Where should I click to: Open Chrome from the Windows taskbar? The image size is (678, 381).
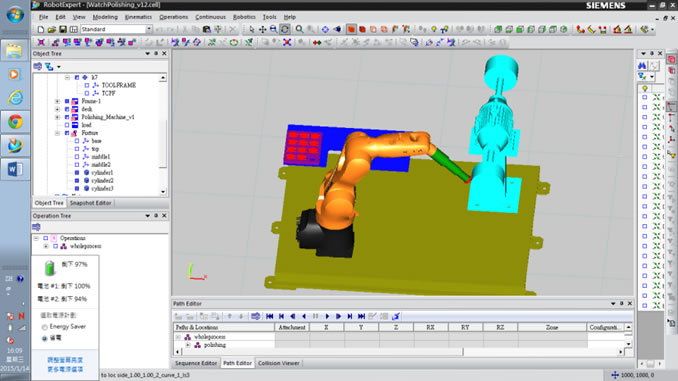[15, 122]
